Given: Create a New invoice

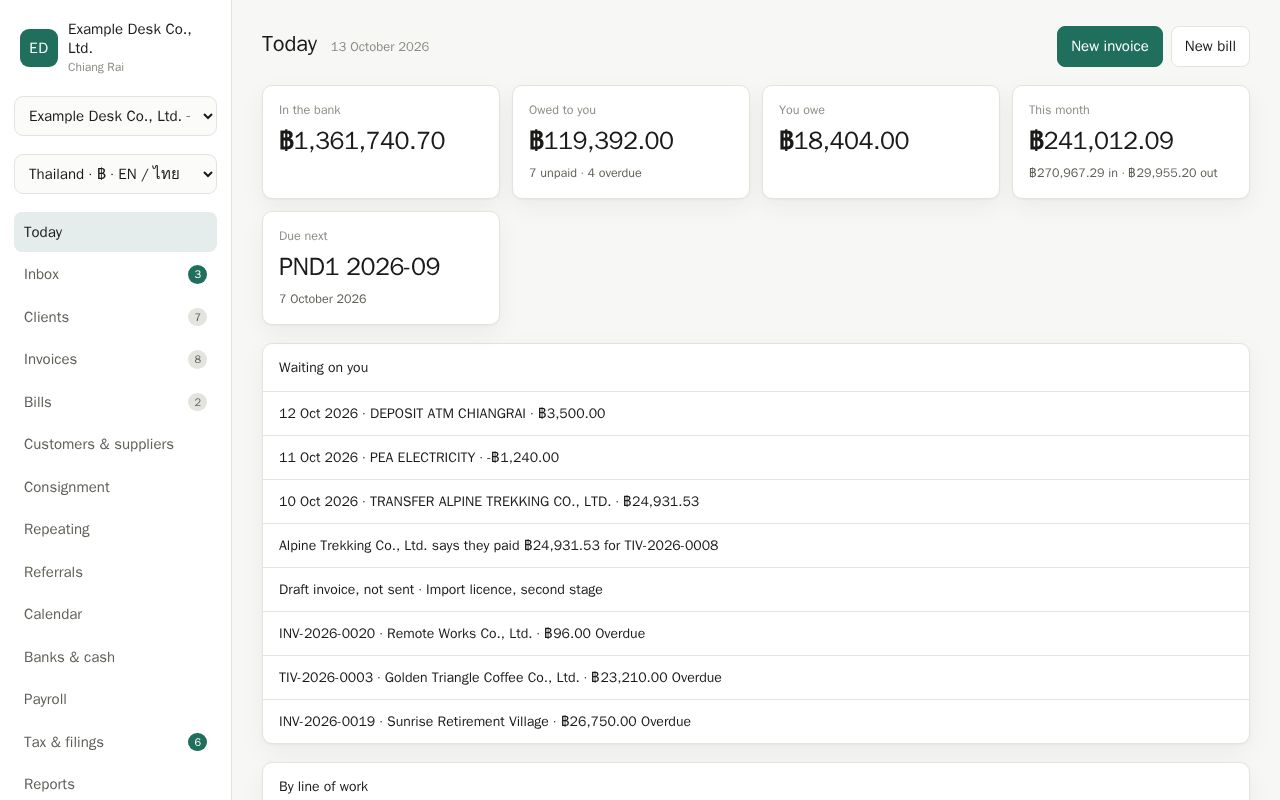Looking at the screenshot, I should pyautogui.click(x=1110, y=46).
